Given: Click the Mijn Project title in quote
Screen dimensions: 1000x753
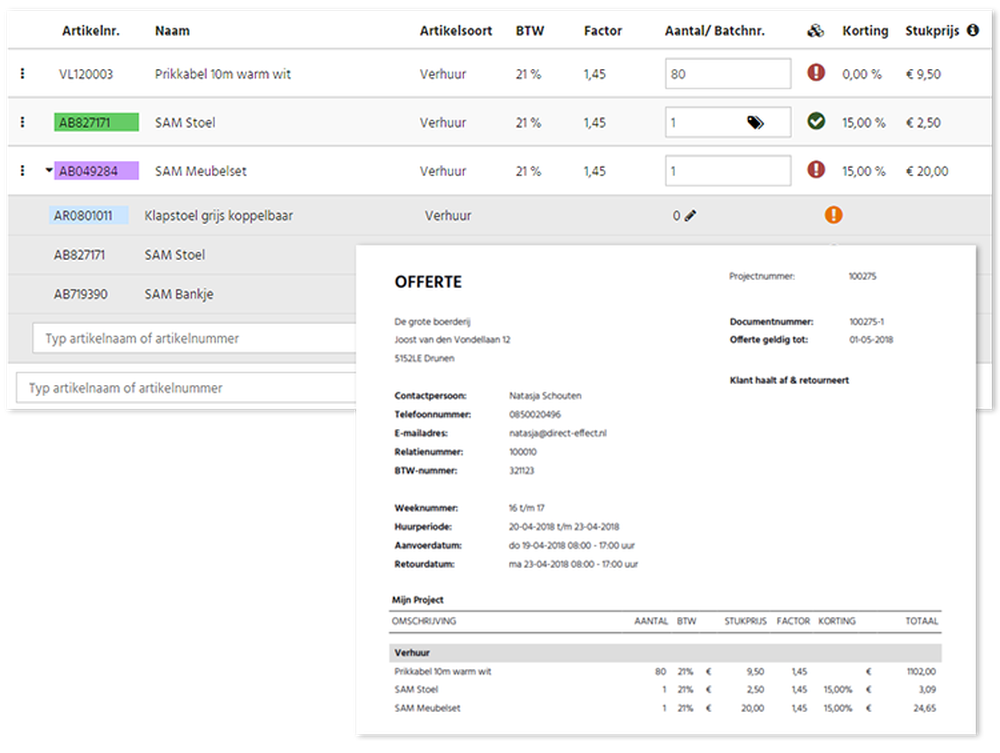Looking at the screenshot, I should pyautogui.click(x=418, y=599).
